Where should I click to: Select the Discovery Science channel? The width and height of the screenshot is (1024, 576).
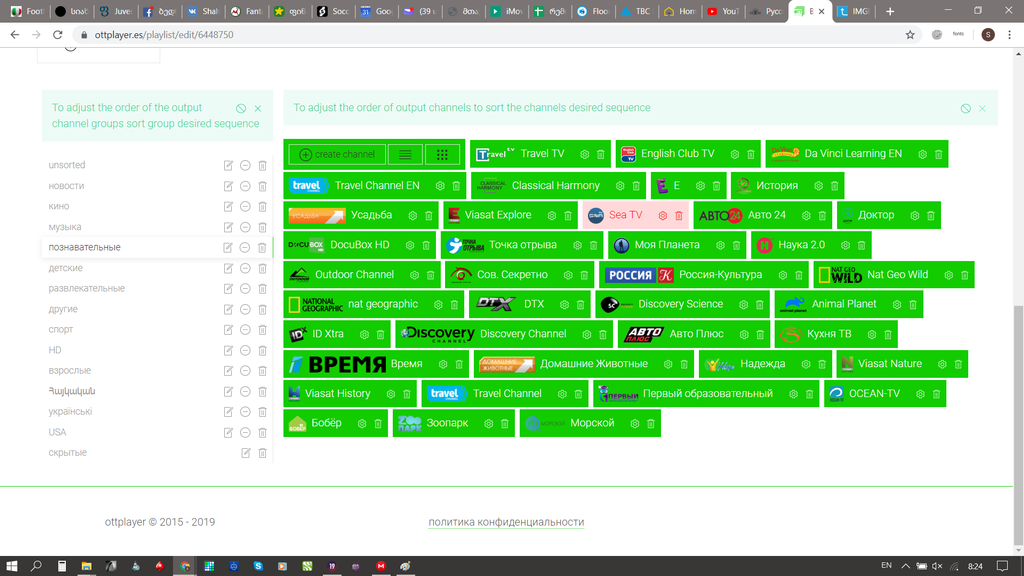[682, 304]
